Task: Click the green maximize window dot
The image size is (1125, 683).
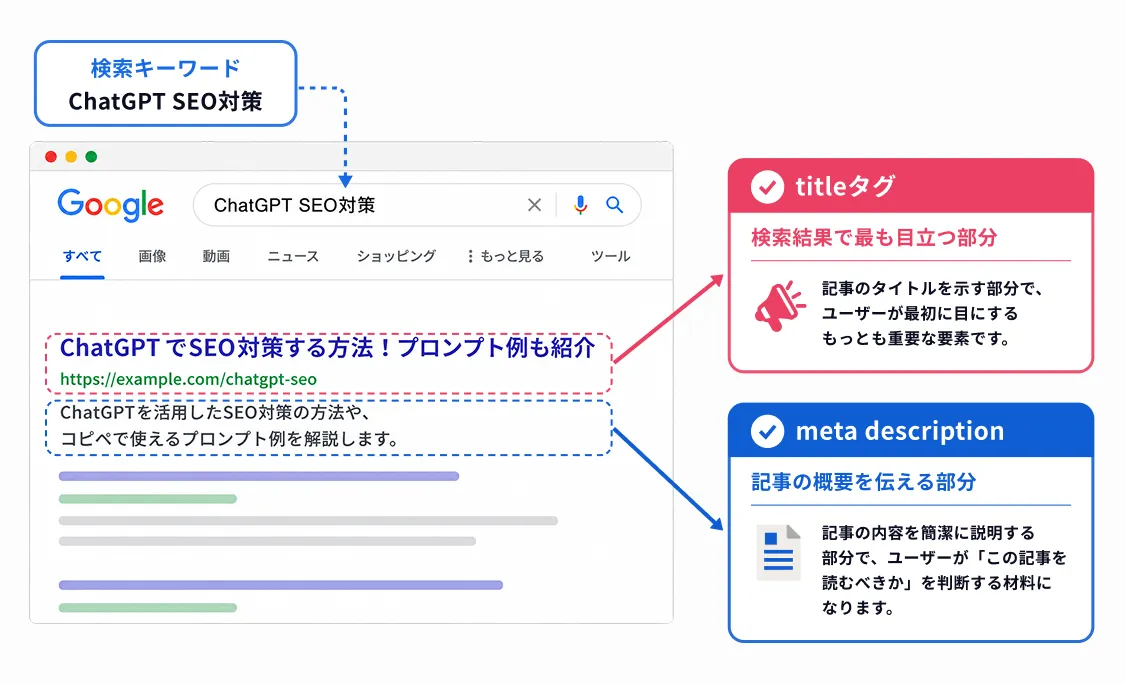Action: 91,156
